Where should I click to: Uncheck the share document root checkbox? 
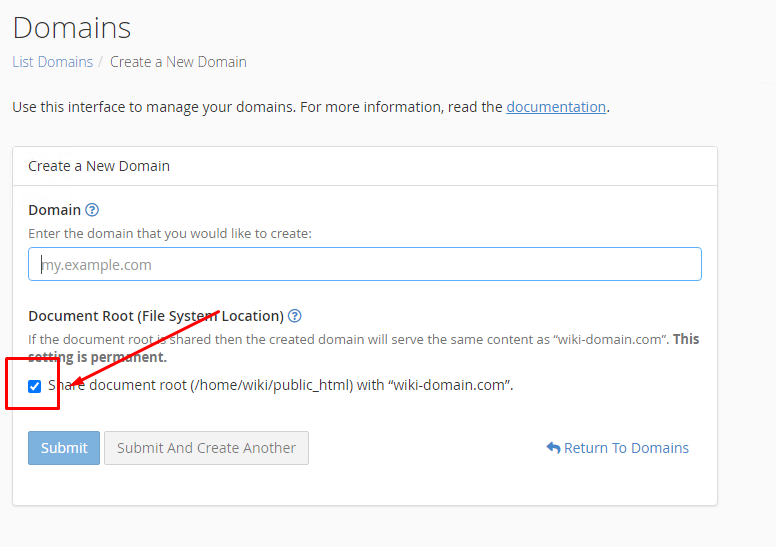click(x=35, y=386)
